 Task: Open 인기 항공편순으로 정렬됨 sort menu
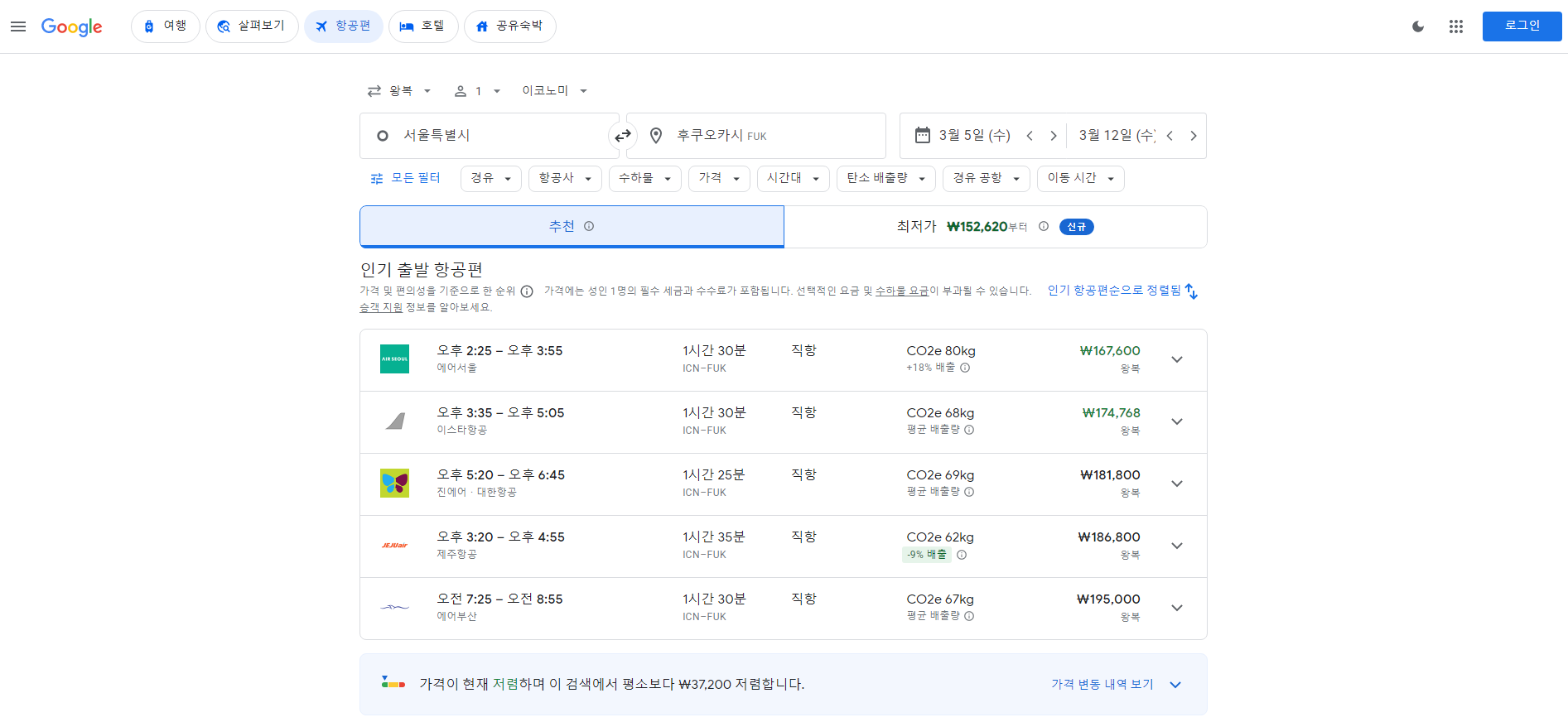pyautogui.click(x=1122, y=291)
